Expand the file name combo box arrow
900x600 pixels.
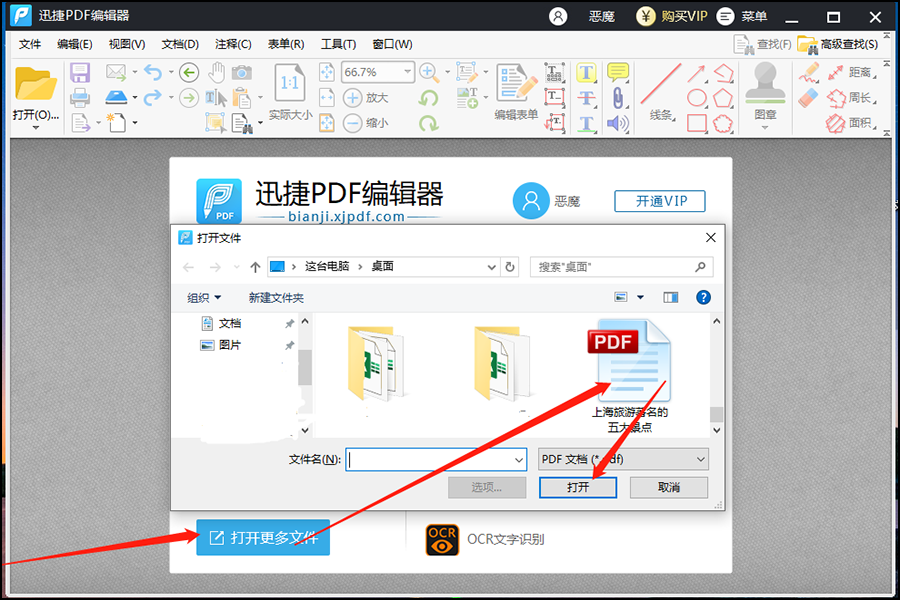(x=518, y=460)
